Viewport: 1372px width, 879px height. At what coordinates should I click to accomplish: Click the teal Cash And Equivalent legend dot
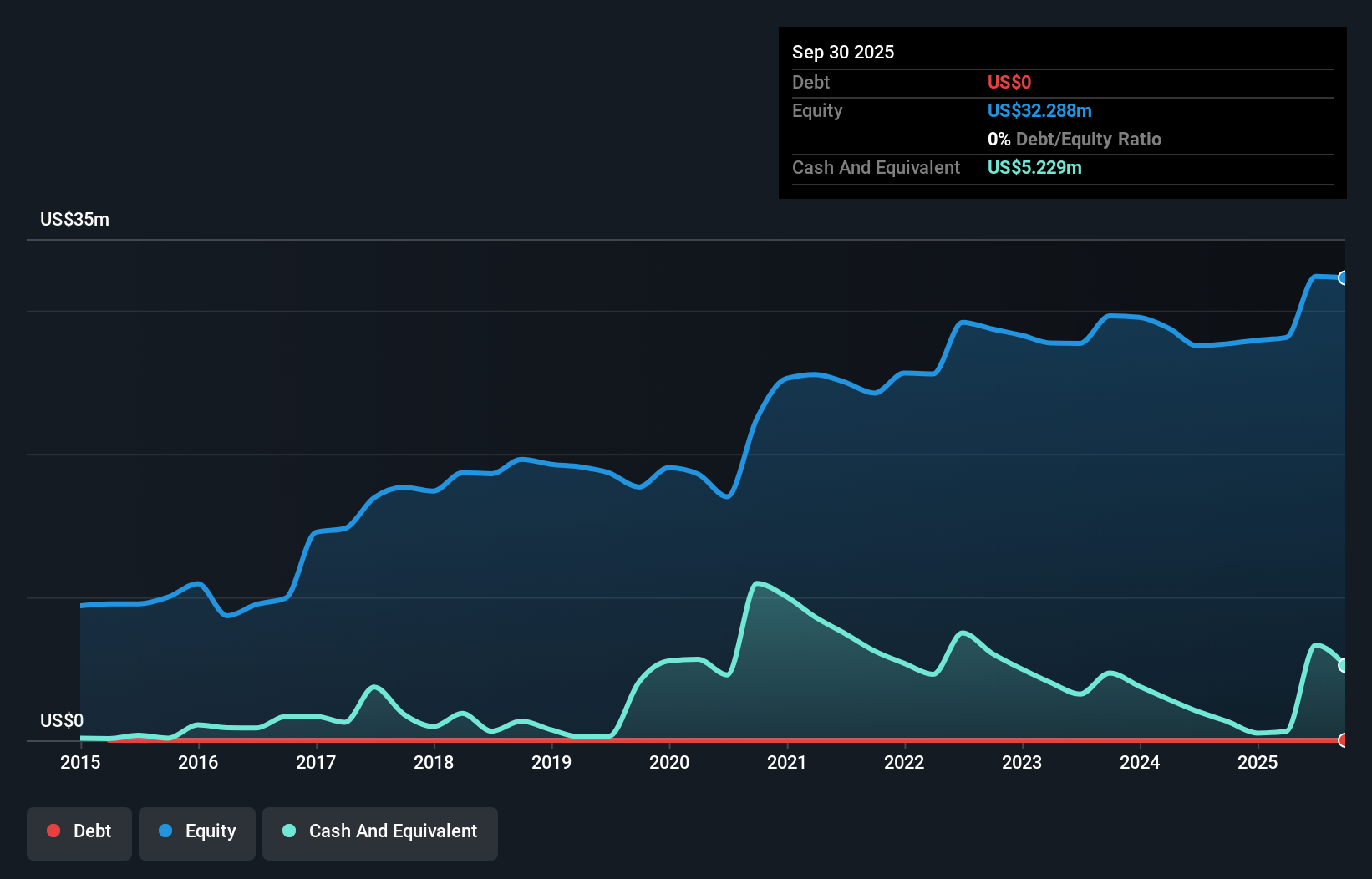(287, 831)
